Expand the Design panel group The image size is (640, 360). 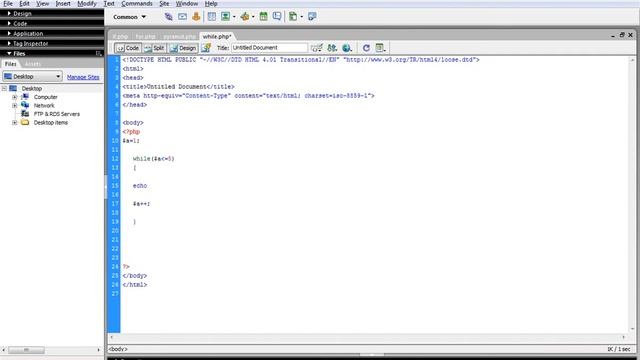tap(9, 13)
